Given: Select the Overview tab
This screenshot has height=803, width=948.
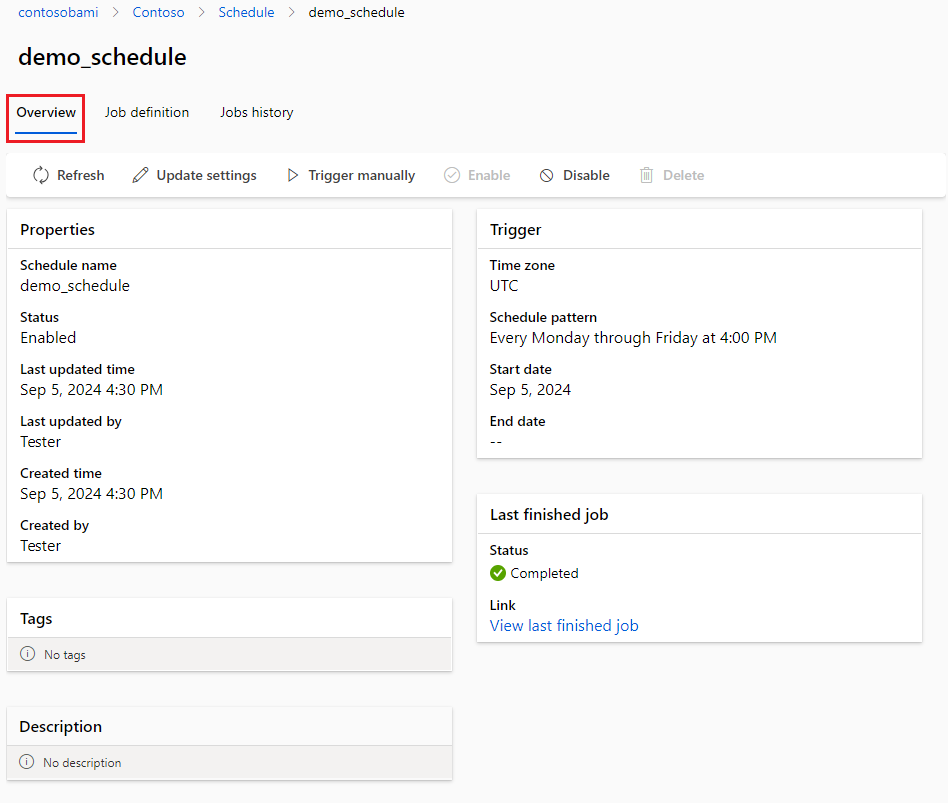Looking at the screenshot, I should [x=46, y=113].
